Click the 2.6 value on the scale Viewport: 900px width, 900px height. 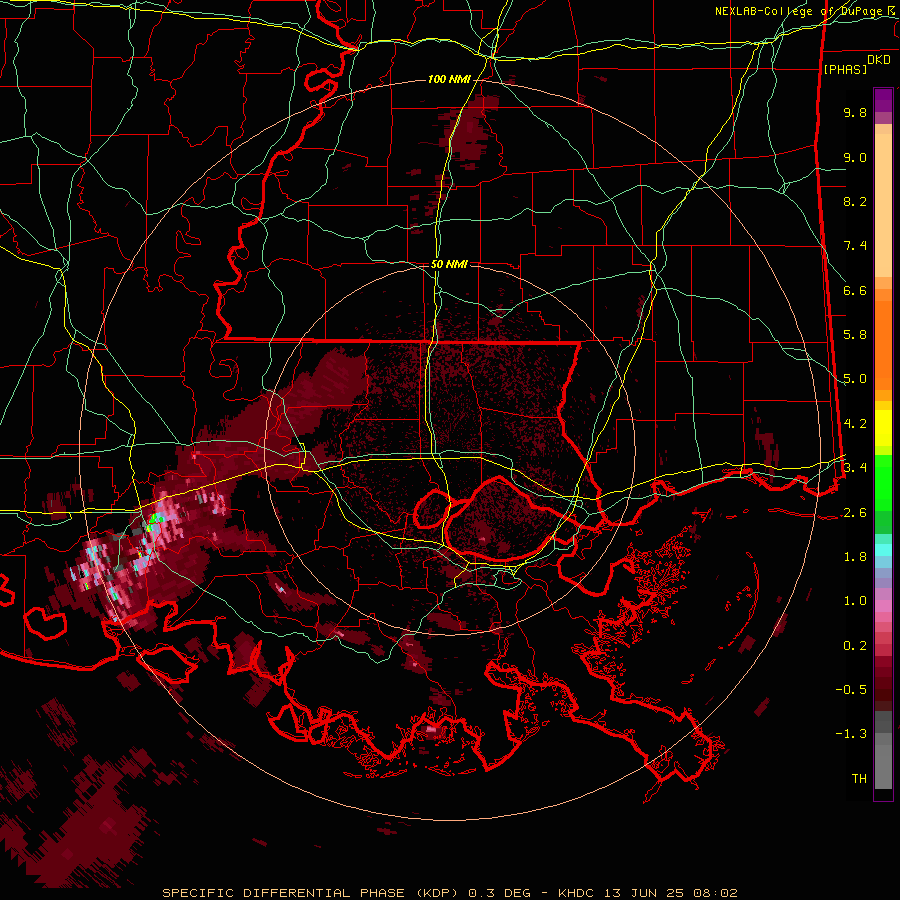point(855,513)
